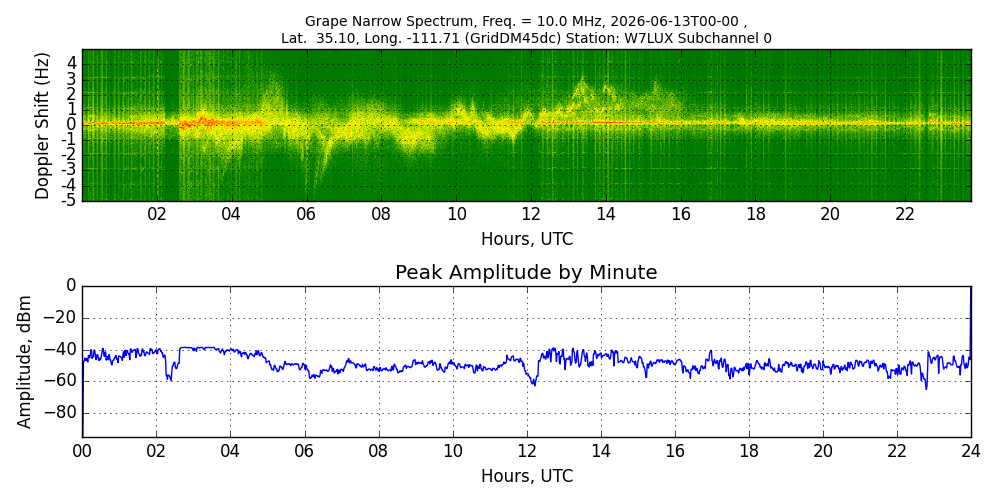
Task: Click the blue trace's deep dip near 12 UTC
Action: (534, 383)
